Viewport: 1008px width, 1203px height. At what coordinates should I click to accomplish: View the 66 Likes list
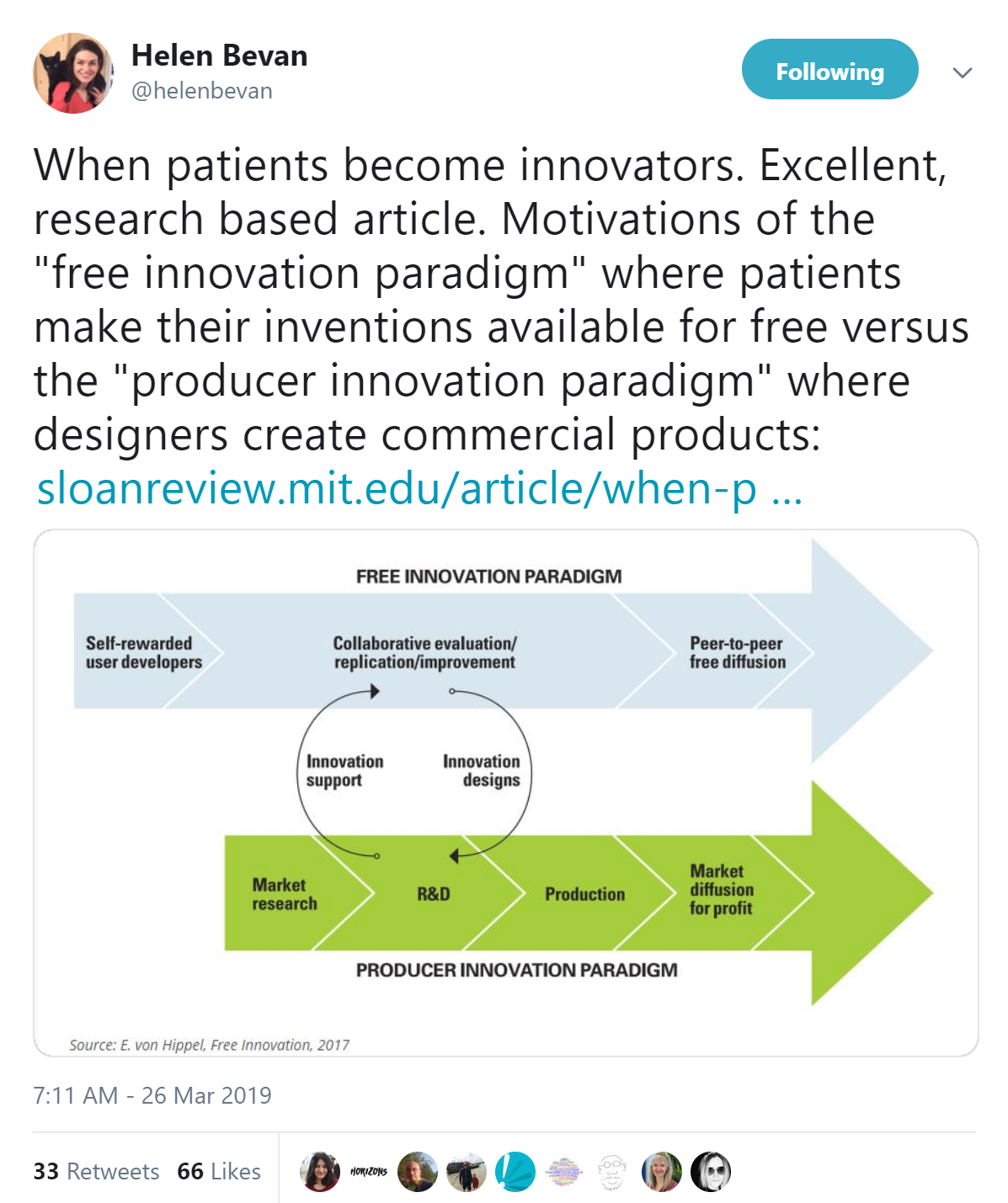[x=219, y=1171]
